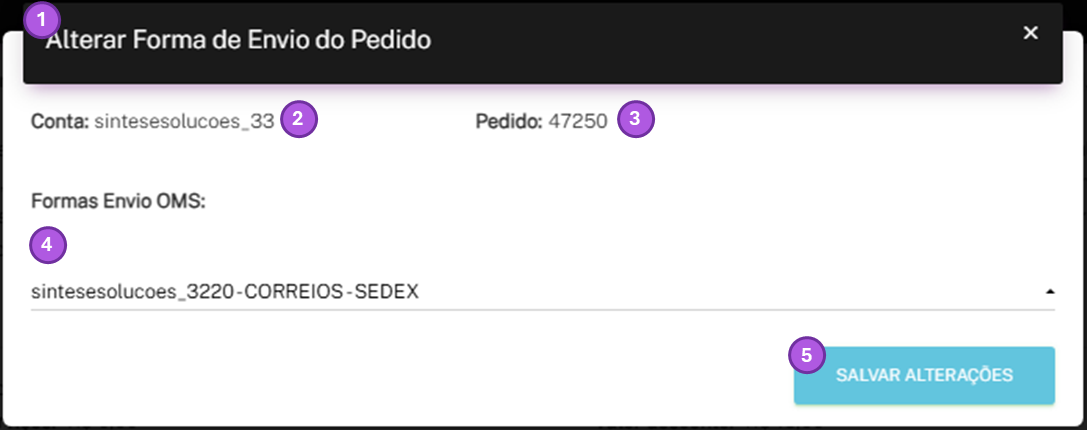Click the Conta label
1087x430 pixels.
click(60, 122)
